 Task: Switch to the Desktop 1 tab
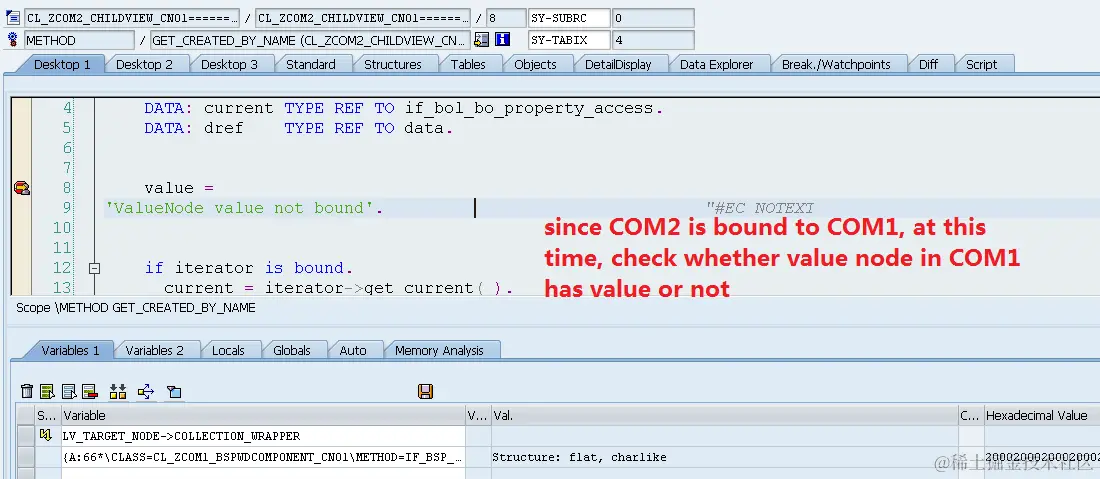tap(62, 65)
